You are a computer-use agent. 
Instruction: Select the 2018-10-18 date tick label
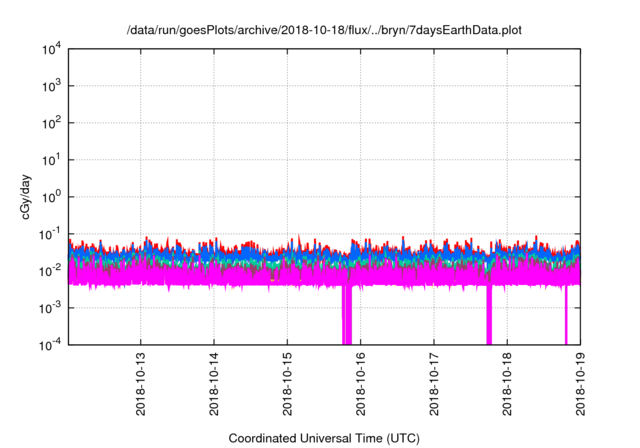coord(507,384)
